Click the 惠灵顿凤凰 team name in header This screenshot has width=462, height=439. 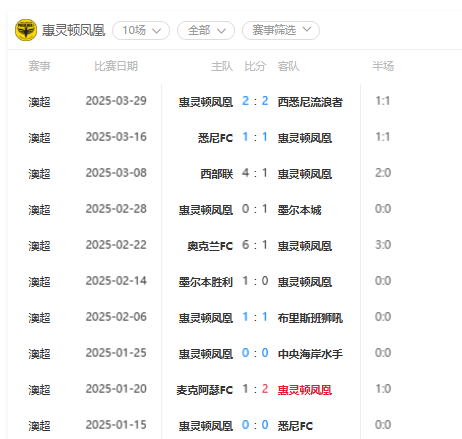point(73,30)
